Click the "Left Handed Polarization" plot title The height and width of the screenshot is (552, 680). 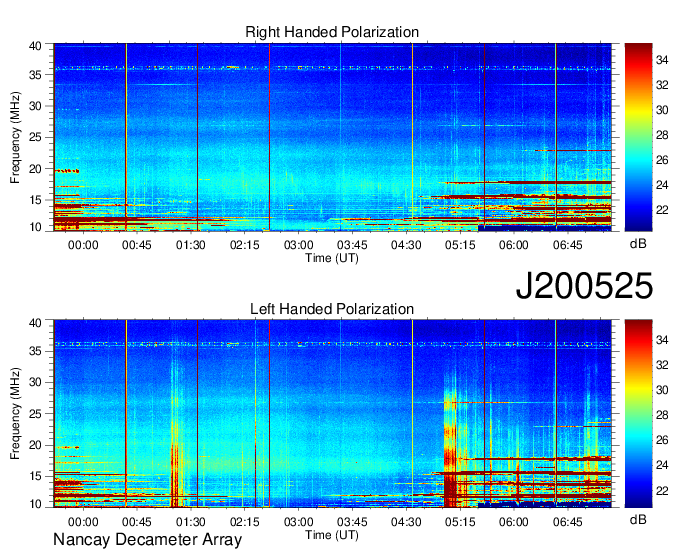point(332,309)
